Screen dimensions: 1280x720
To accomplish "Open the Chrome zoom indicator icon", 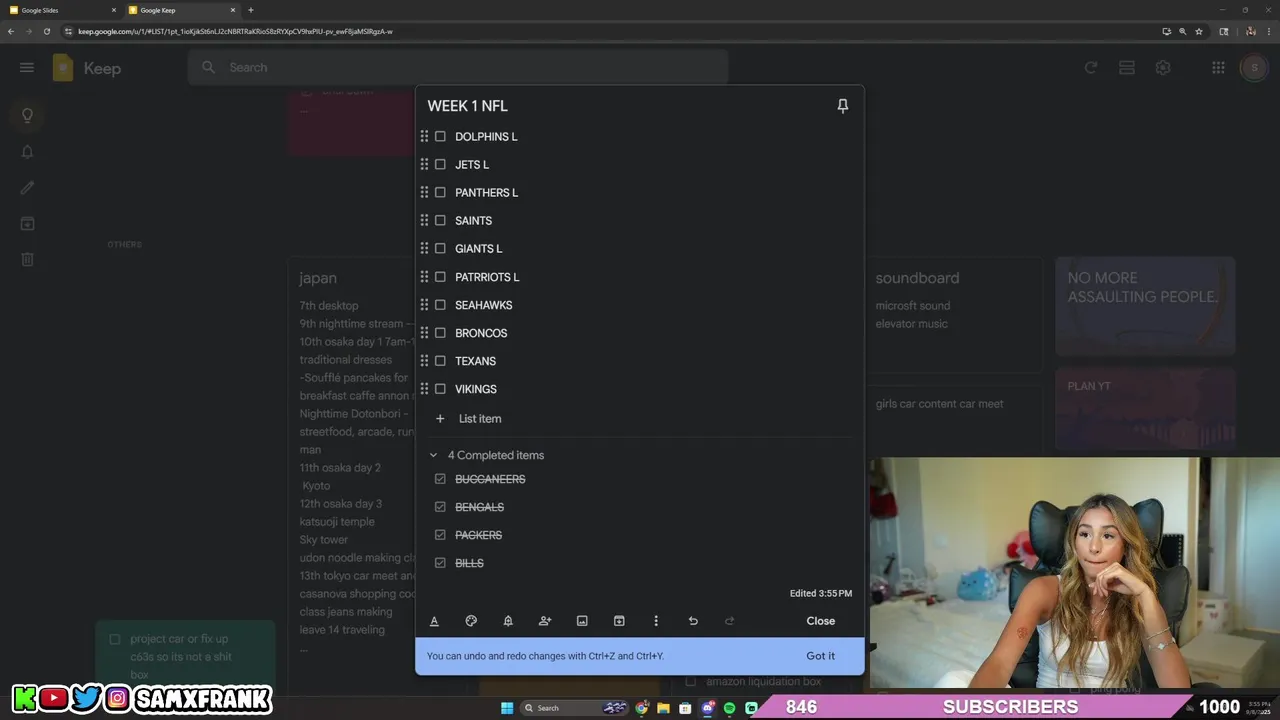I will pyautogui.click(x=1183, y=31).
